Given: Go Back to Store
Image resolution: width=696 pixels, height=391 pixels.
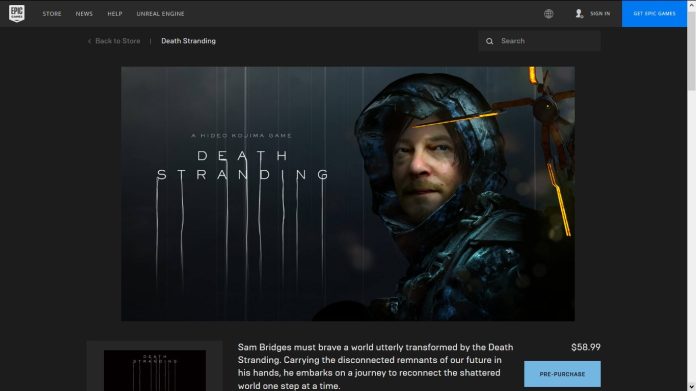Looking at the screenshot, I should pyautogui.click(x=118, y=41).
